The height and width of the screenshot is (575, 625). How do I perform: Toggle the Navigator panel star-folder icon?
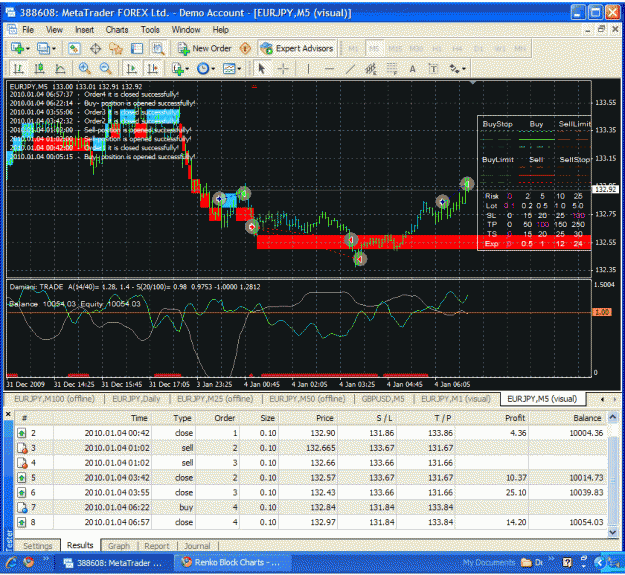point(116,49)
